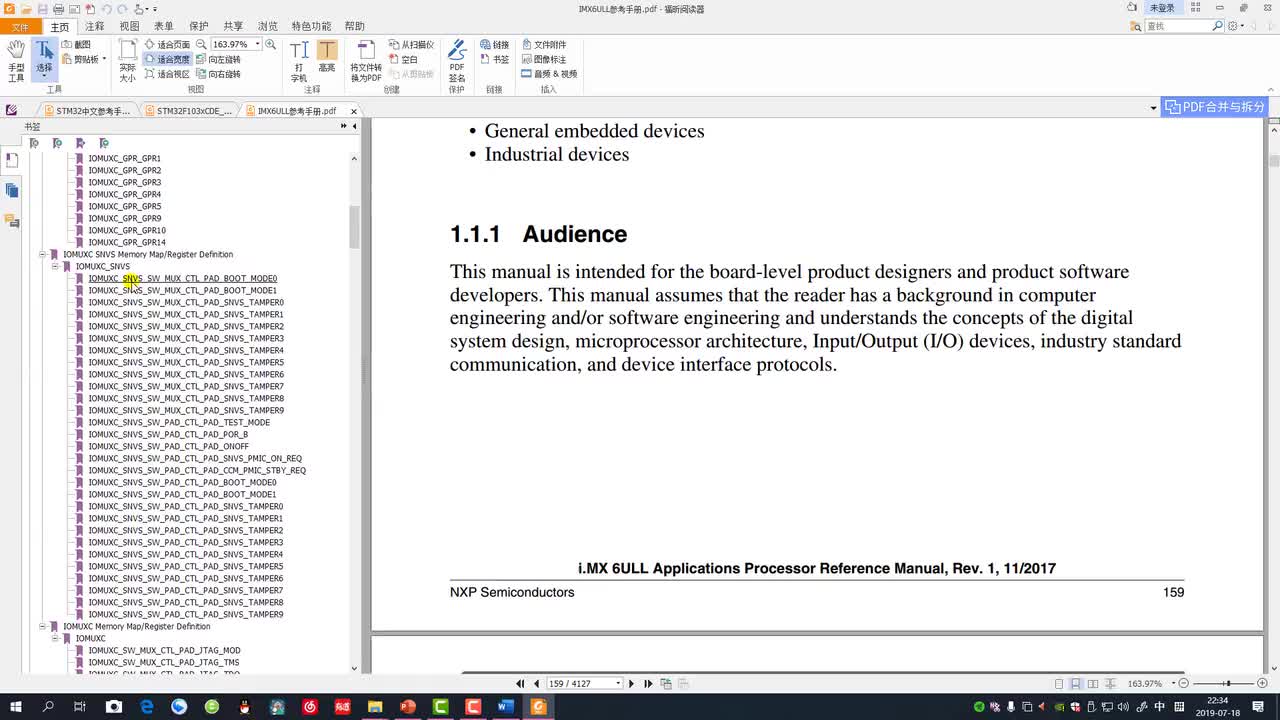Enable two-page facing view in status bar
This screenshot has height=720, width=1280.
(x=1092, y=683)
